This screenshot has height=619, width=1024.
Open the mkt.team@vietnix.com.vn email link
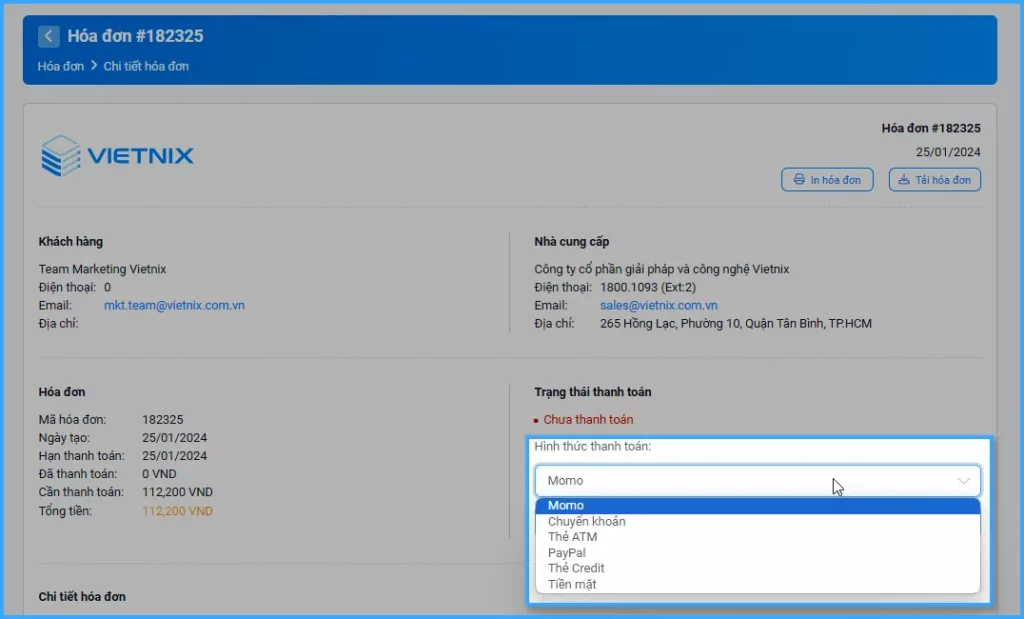(x=174, y=305)
